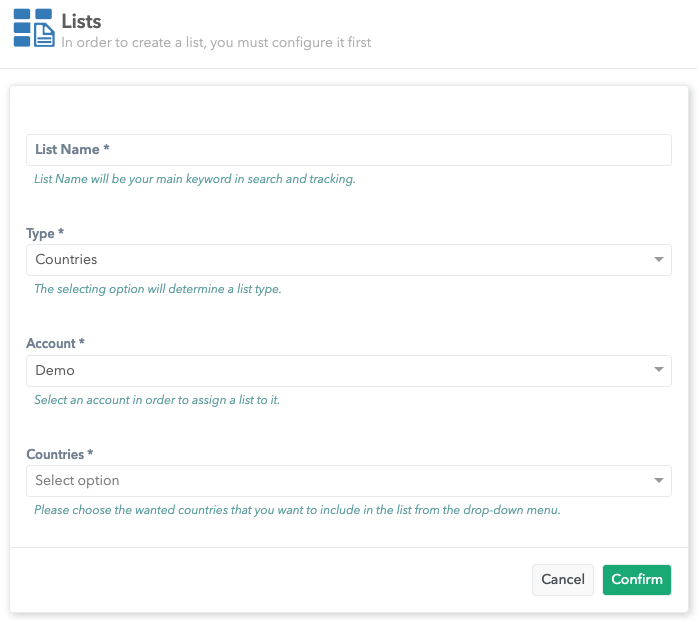Click the Account dropdown arrow

[x=658, y=371]
